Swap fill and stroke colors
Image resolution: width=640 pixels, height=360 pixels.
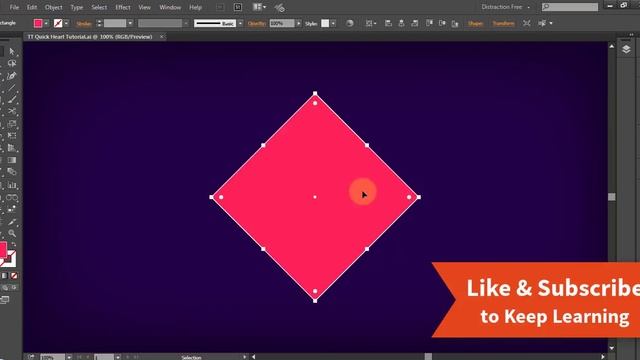[x=13, y=244]
